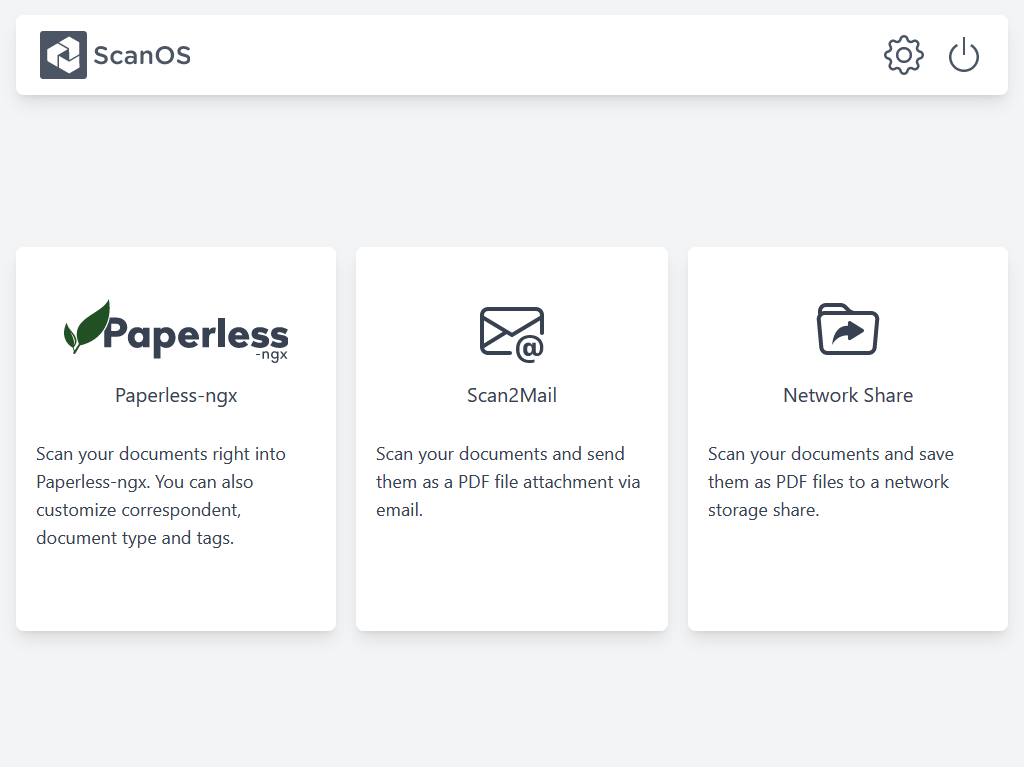
Task: Select the Scan2Mail envelope icon
Action: (x=512, y=334)
